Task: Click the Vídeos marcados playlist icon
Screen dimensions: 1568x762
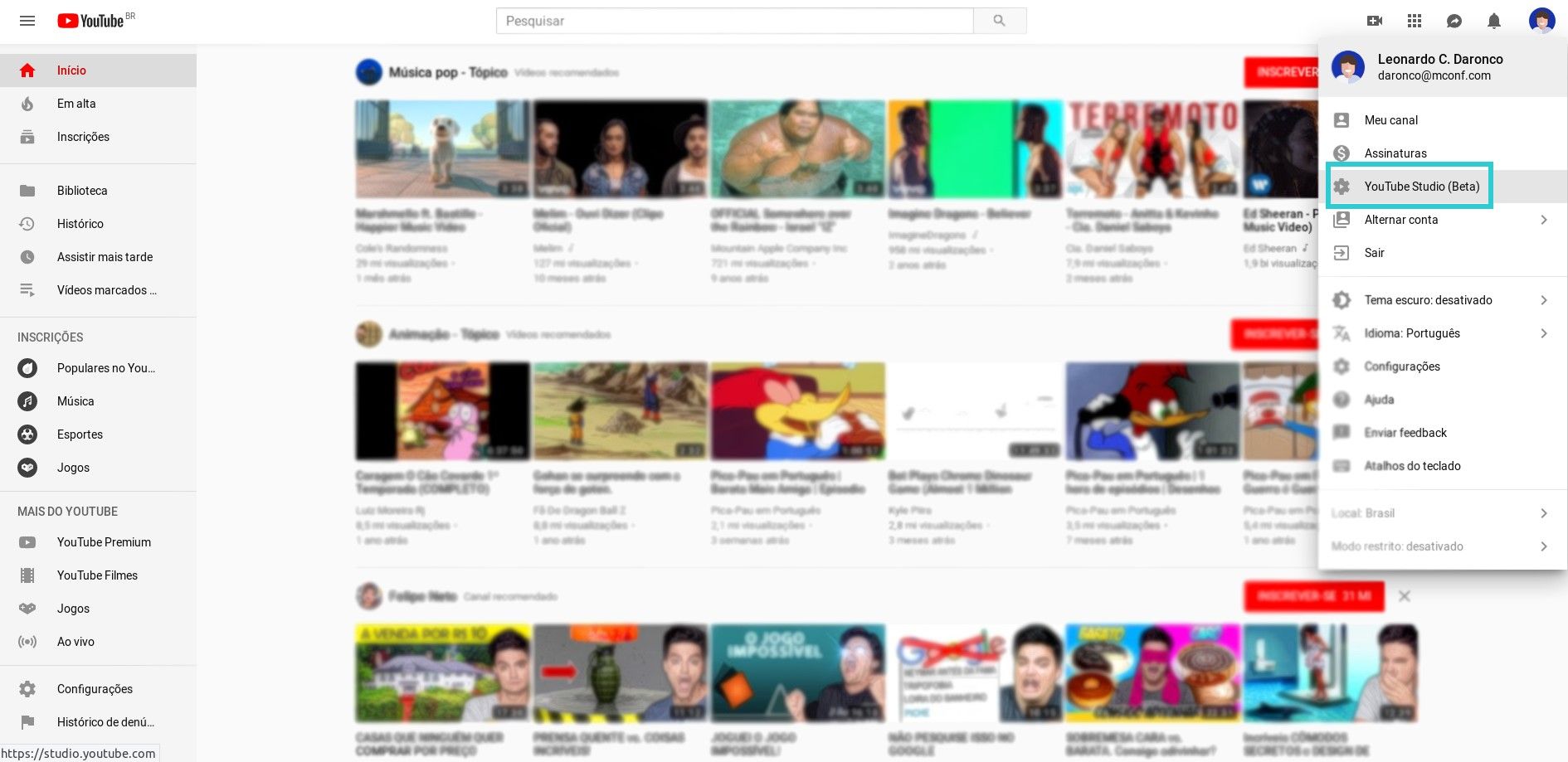Action: (x=27, y=290)
